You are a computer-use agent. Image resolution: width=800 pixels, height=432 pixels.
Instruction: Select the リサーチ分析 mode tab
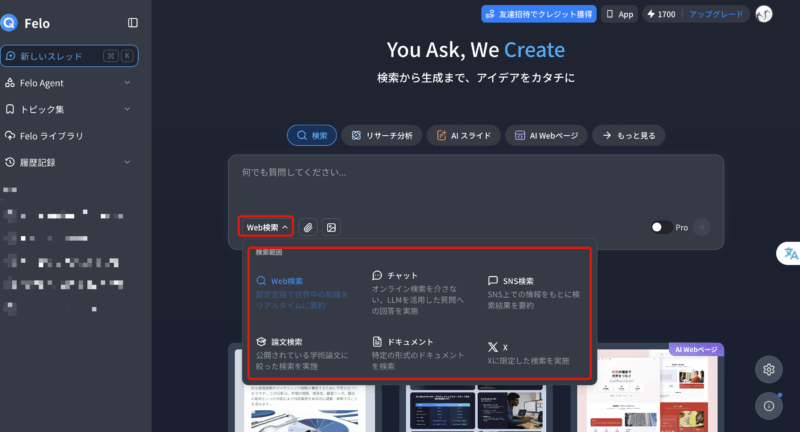[x=382, y=136]
